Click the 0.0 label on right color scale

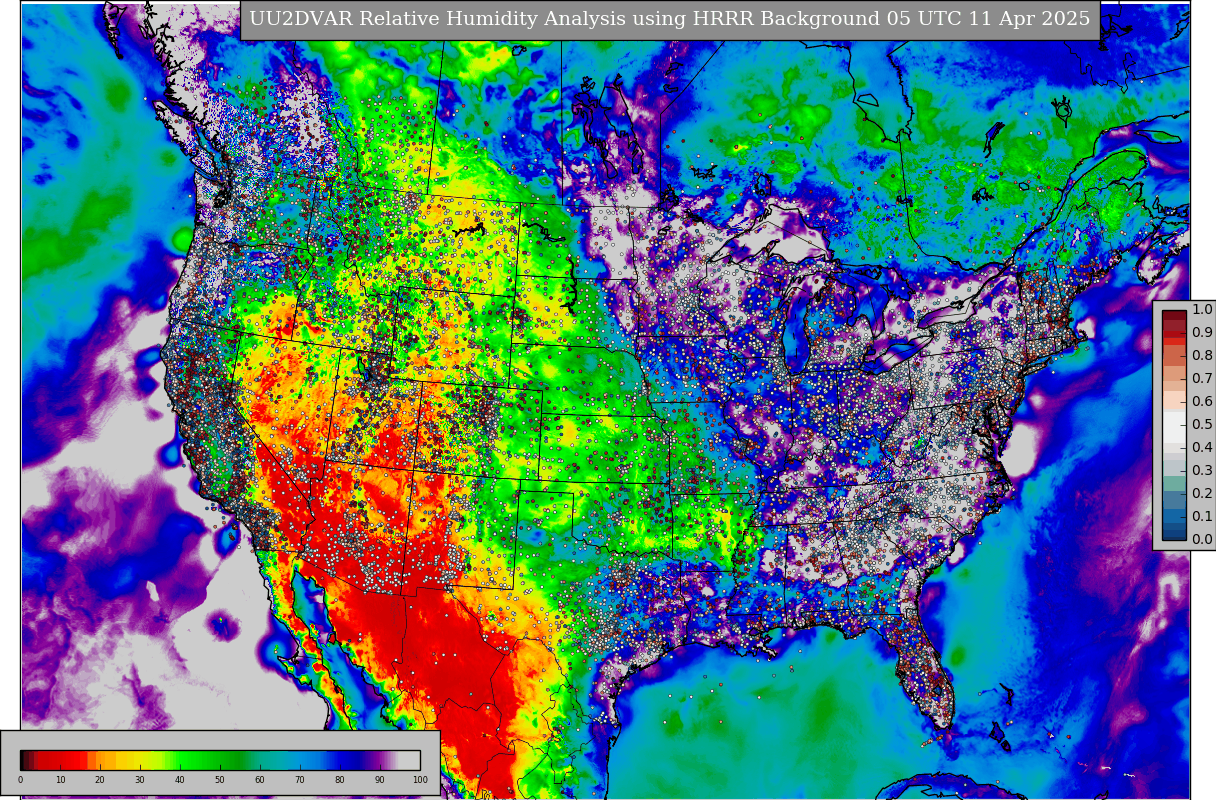click(1202, 540)
